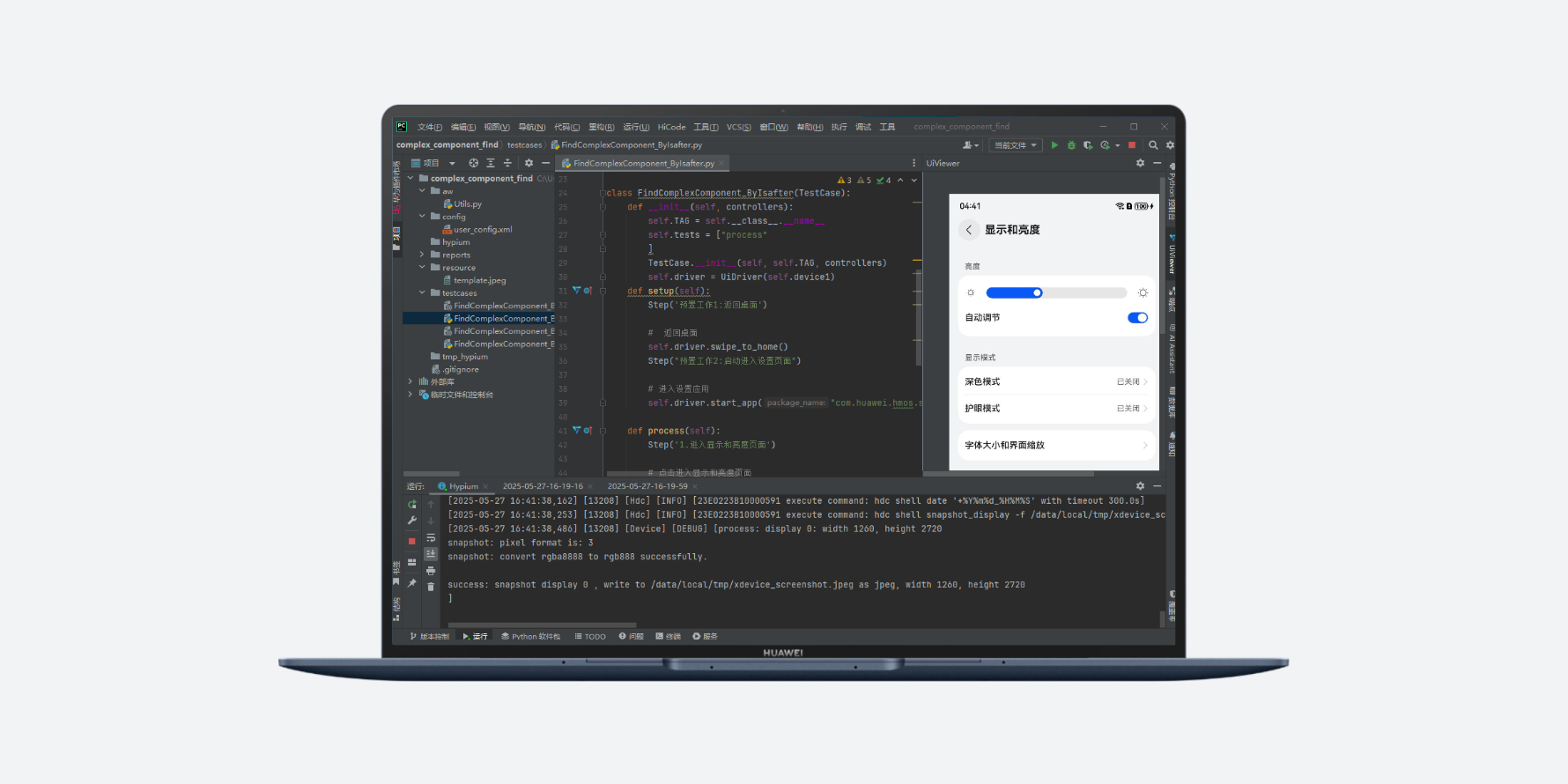Clear console output with the trash icon
This screenshot has width=1568, height=784.
(431, 587)
